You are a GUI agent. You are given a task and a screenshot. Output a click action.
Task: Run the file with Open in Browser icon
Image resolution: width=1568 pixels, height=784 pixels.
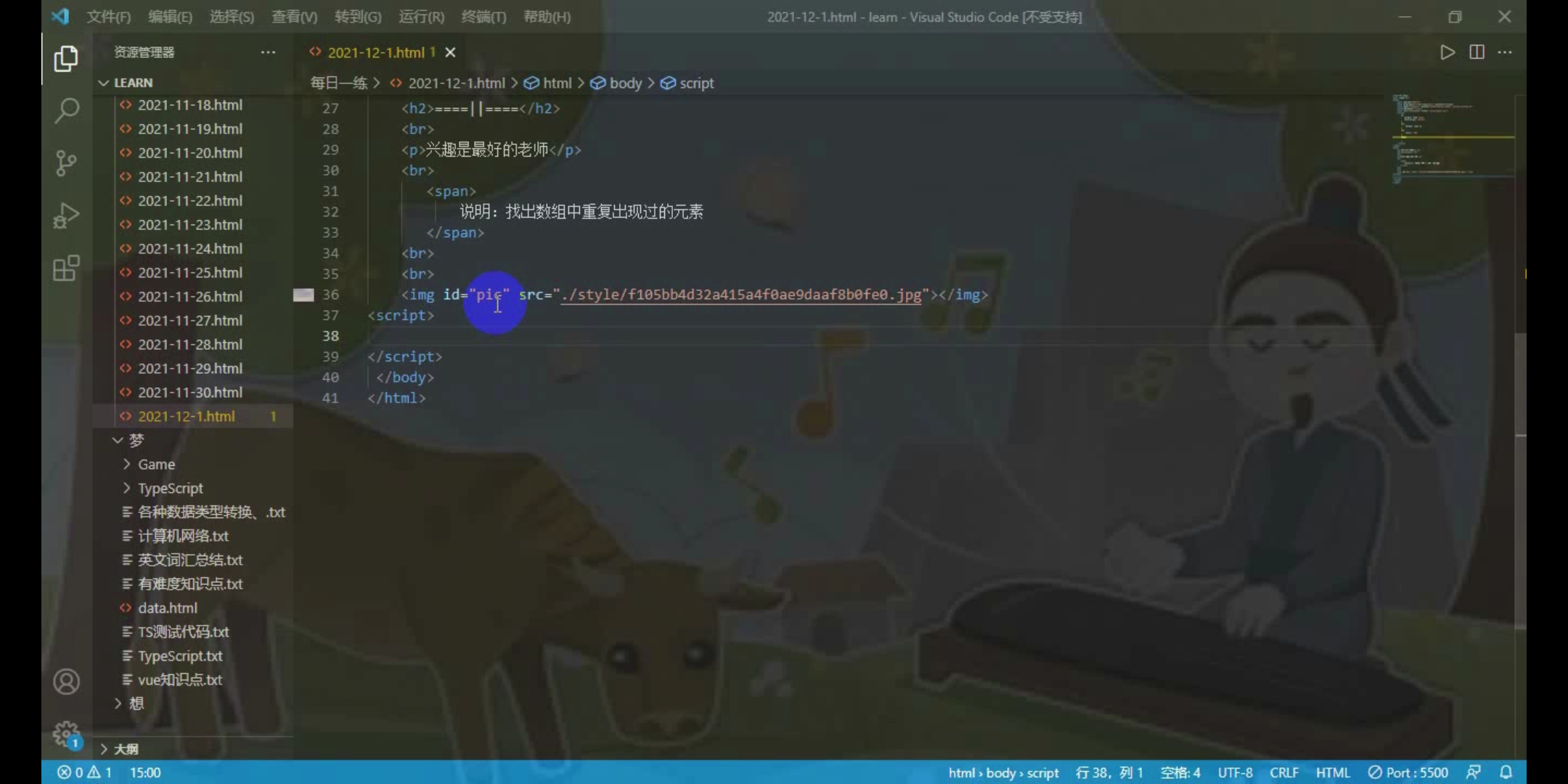click(x=1447, y=52)
